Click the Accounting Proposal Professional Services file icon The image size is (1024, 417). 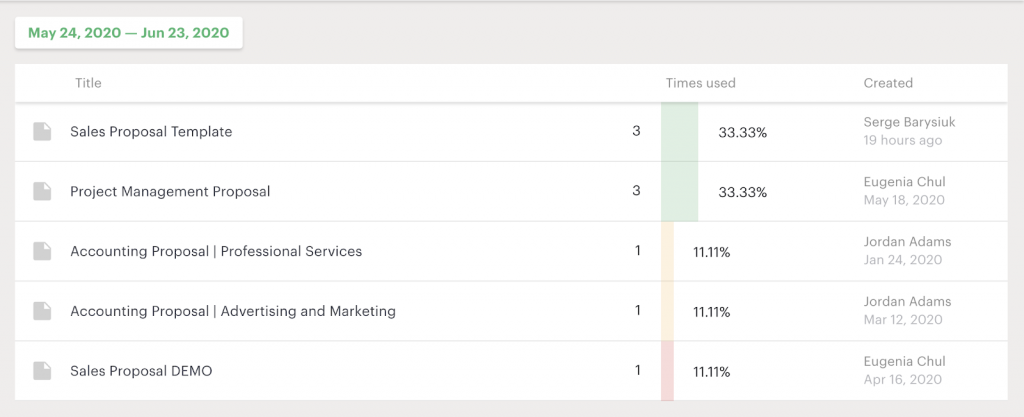tap(42, 251)
